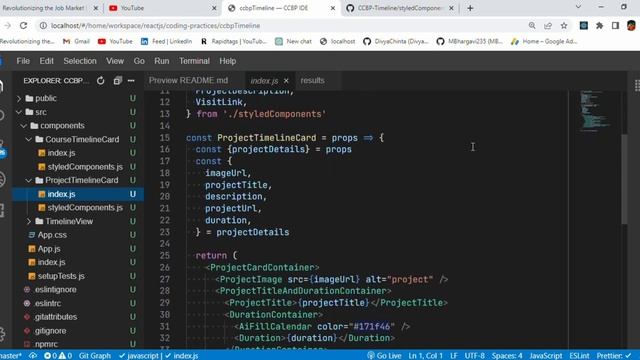Open the View menu

pyautogui.click(x=115, y=61)
